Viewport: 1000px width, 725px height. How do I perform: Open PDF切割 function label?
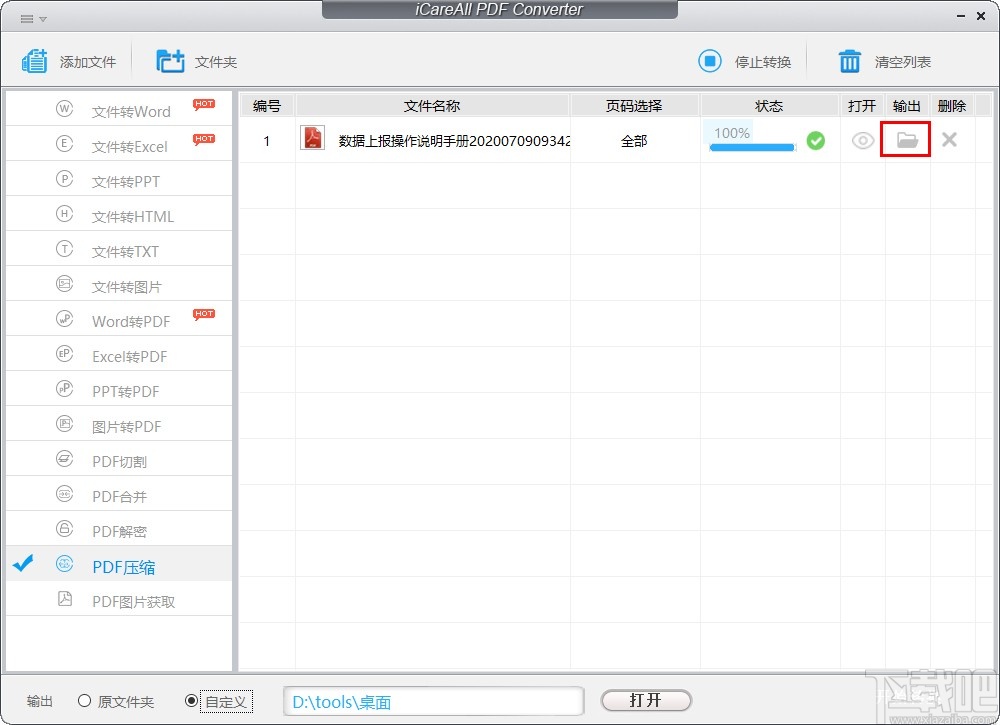(x=119, y=462)
